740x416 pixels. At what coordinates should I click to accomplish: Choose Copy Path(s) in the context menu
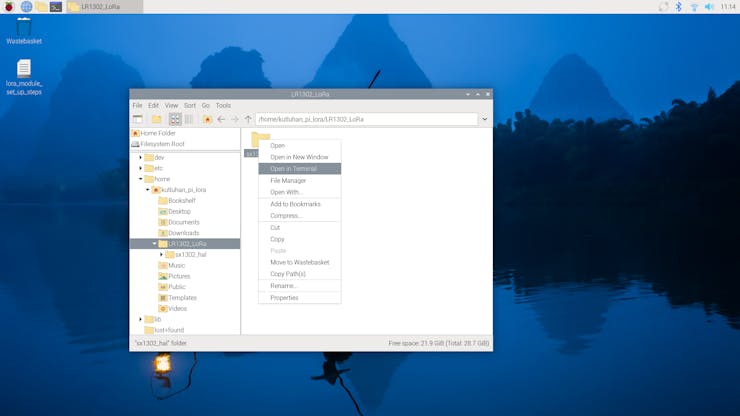click(x=300, y=274)
